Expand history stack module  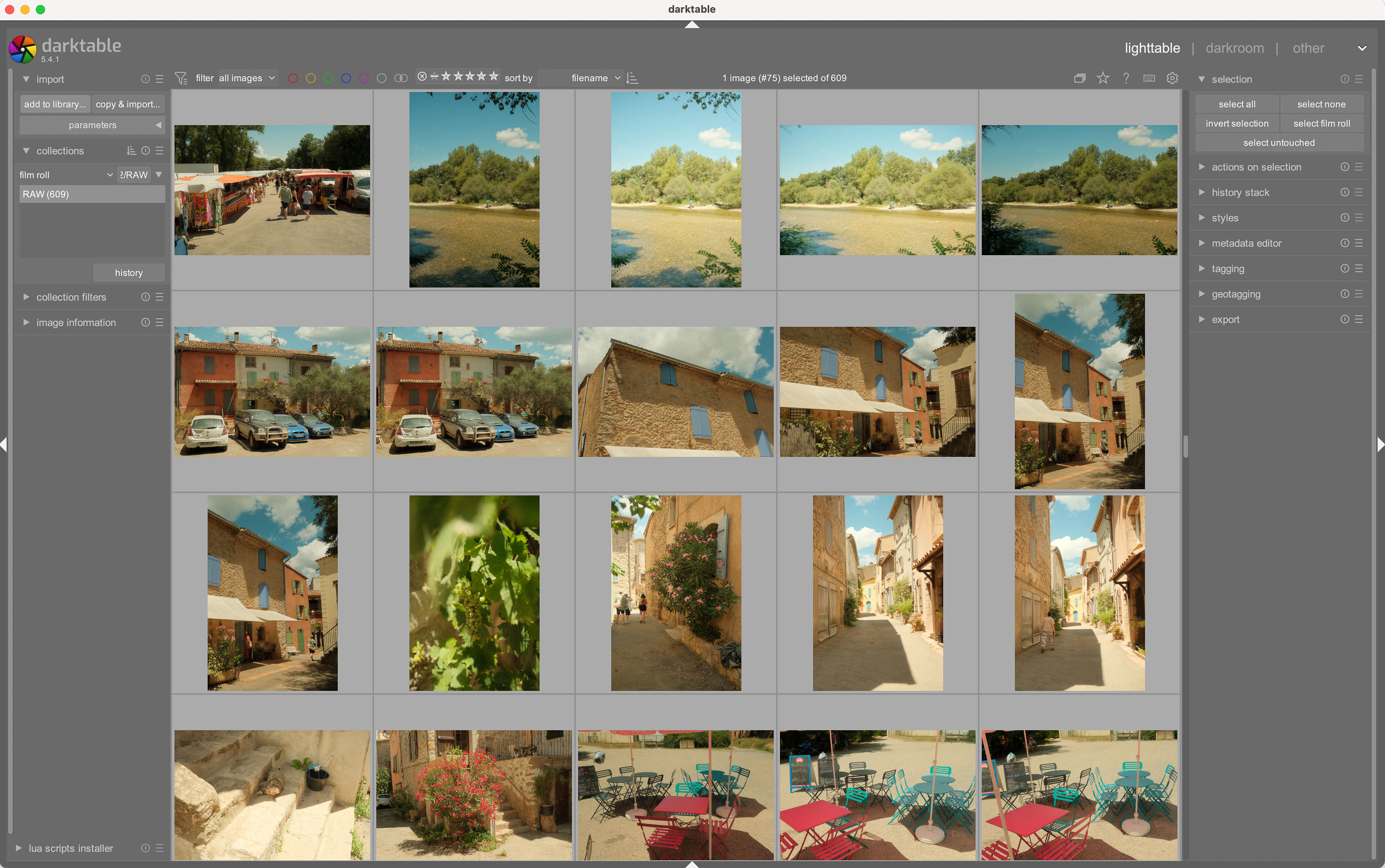1201,192
